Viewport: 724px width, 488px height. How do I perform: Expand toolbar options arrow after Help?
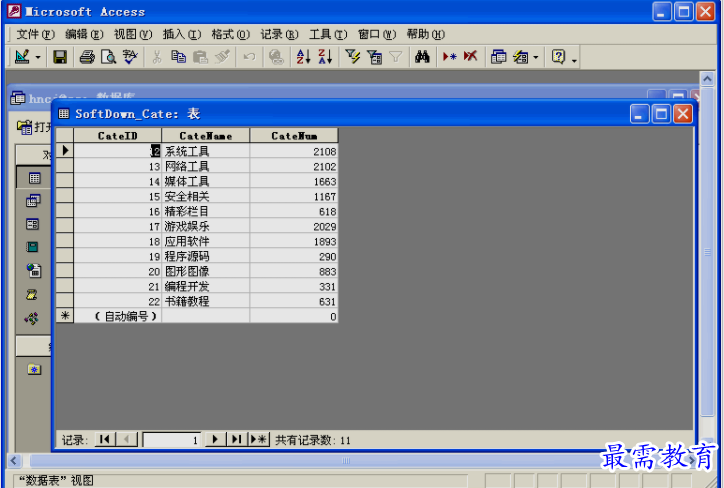tap(574, 60)
